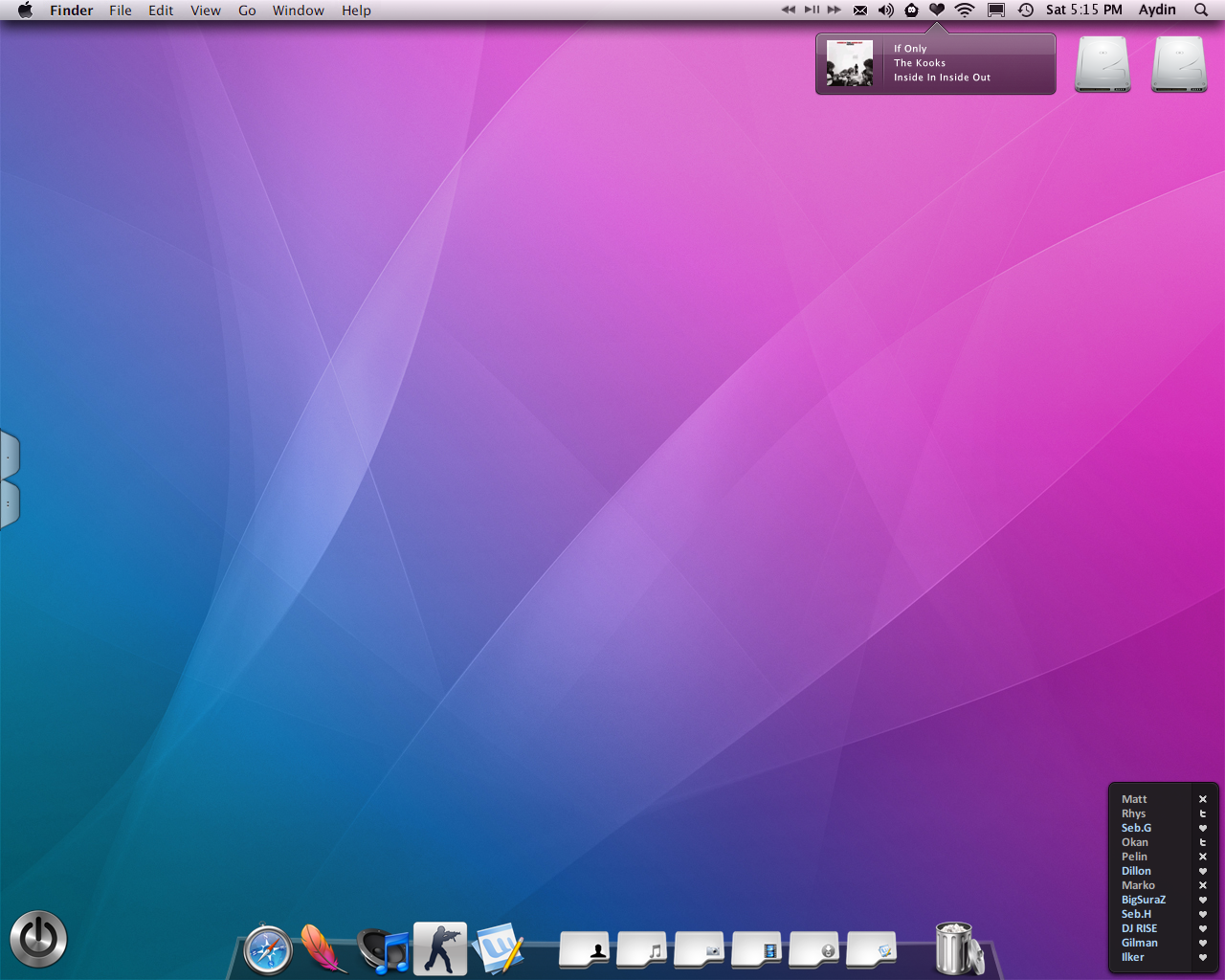Click the heart status icon beside Ilker

click(1203, 957)
